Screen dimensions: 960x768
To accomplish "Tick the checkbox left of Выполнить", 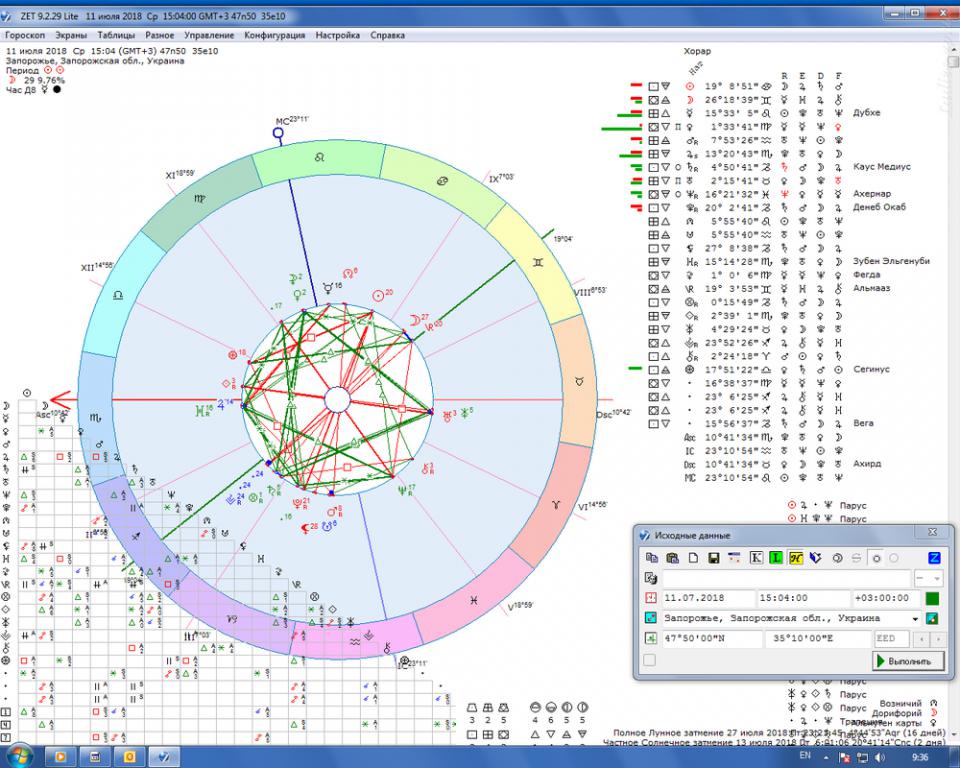I will [650, 660].
